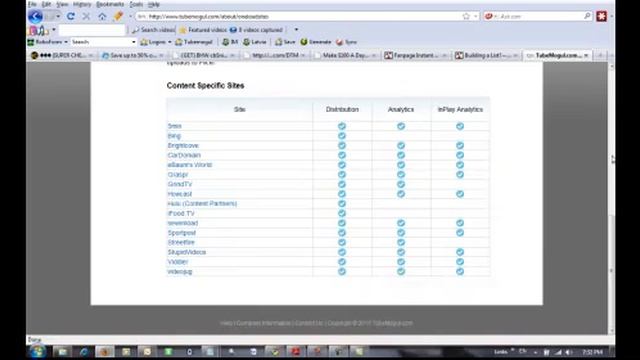Screen dimensions: 640x360
Task: Focus the Ask.com search box
Action: (x=537, y=16)
